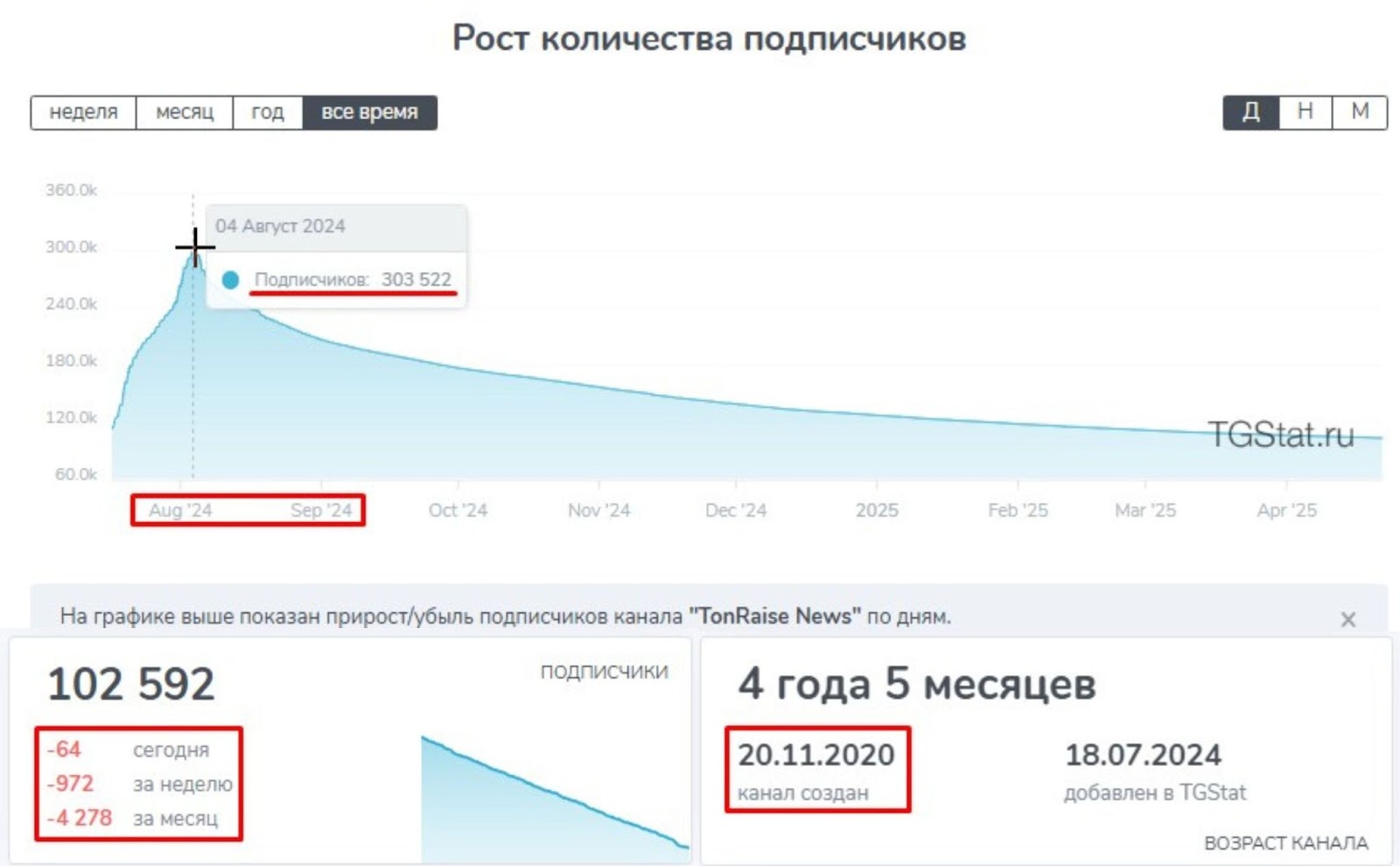
Task: Click the 18.07.2024 added to TGStat date
Action: click(1143, 755)
